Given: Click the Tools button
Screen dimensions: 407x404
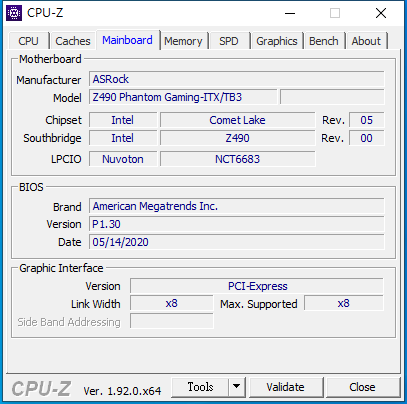Looking at the screenshot, I should [200, 387].
